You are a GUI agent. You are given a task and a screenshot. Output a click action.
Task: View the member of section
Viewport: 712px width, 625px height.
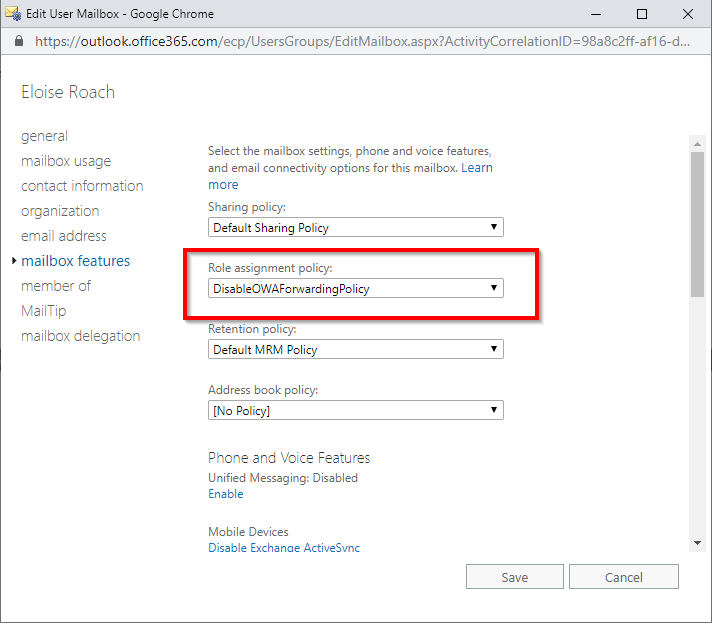[56, 286]
